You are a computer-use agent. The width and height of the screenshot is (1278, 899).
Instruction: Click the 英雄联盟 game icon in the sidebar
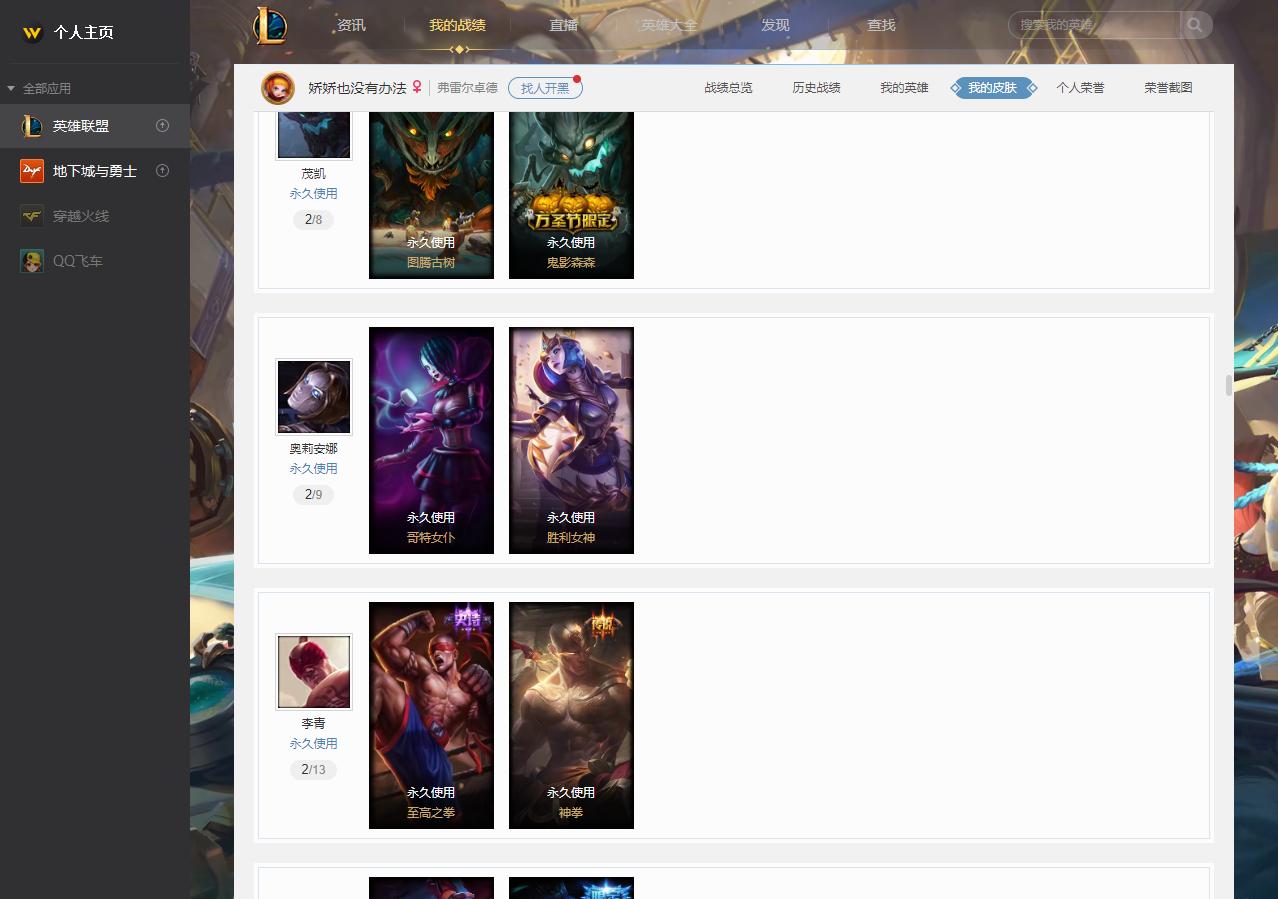[32, 126]
